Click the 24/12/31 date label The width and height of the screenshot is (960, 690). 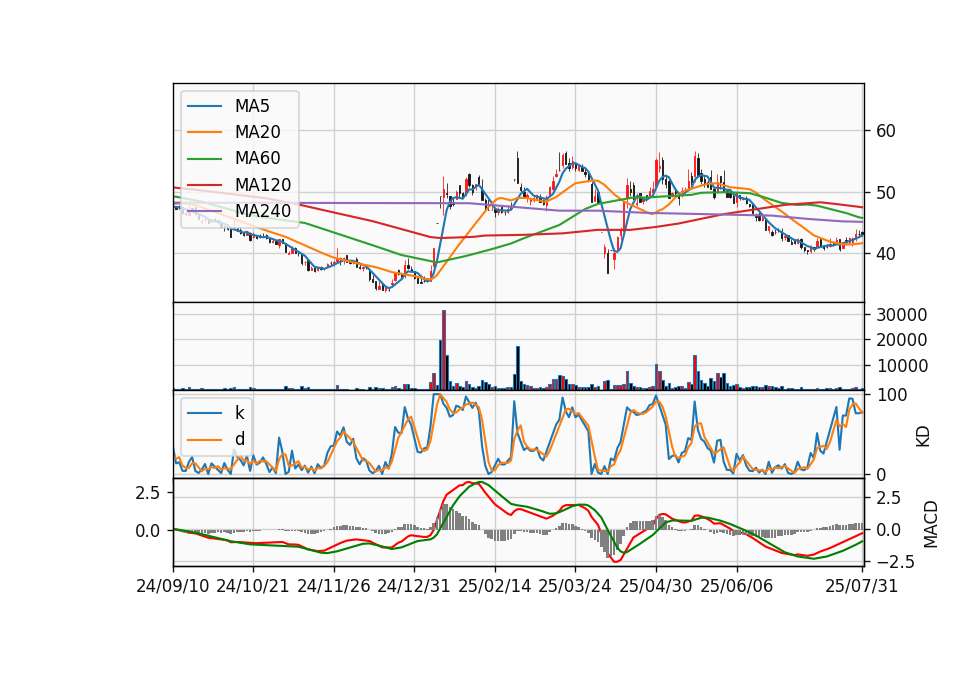pyautogui.click(x=414, y=587)
